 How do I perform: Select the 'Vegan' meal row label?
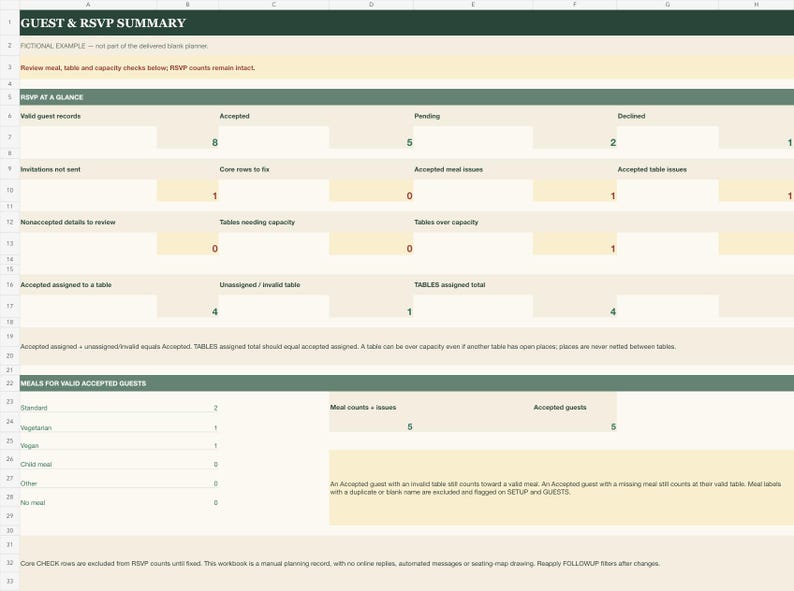(29, 446)
